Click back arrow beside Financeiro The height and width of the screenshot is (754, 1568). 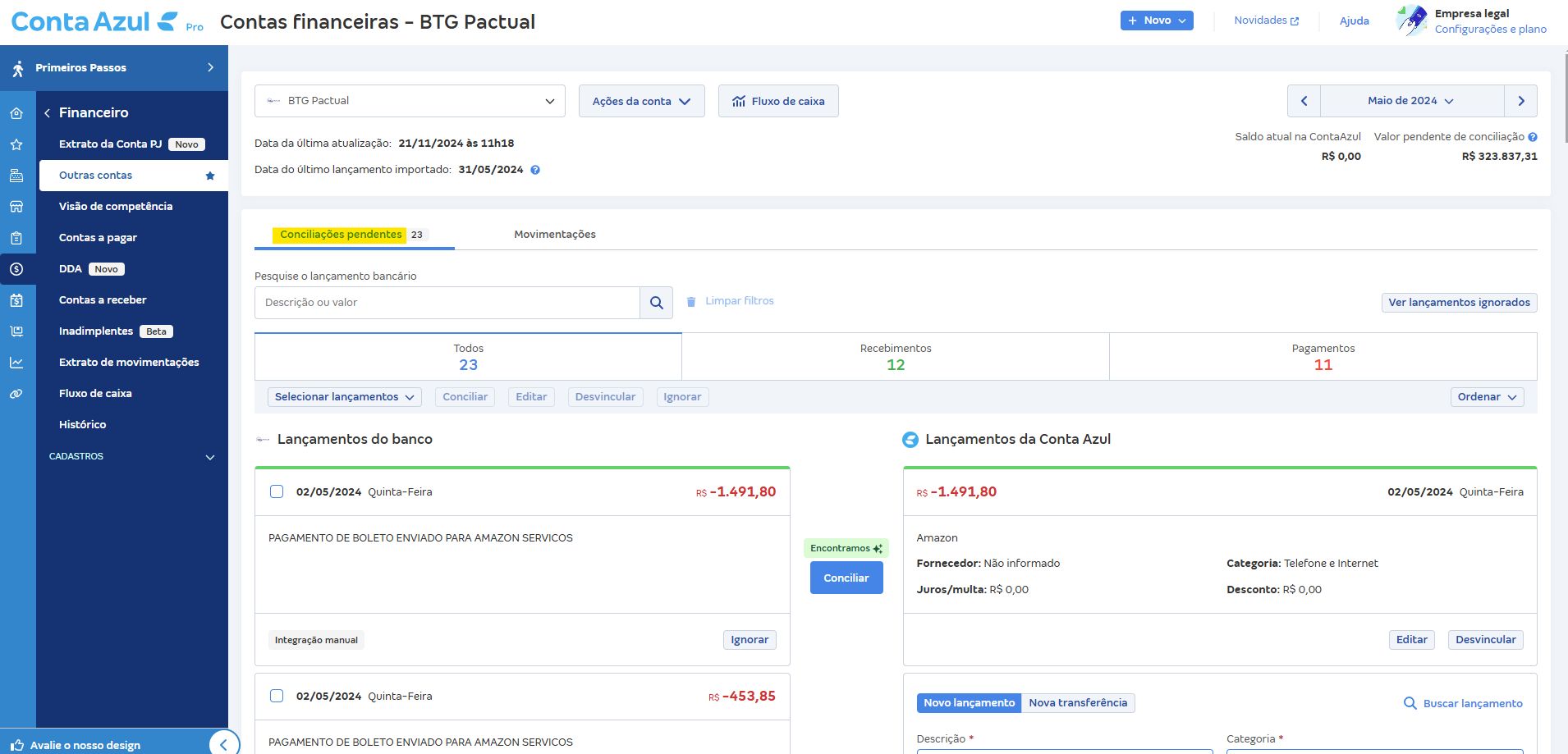pos(48,113)
